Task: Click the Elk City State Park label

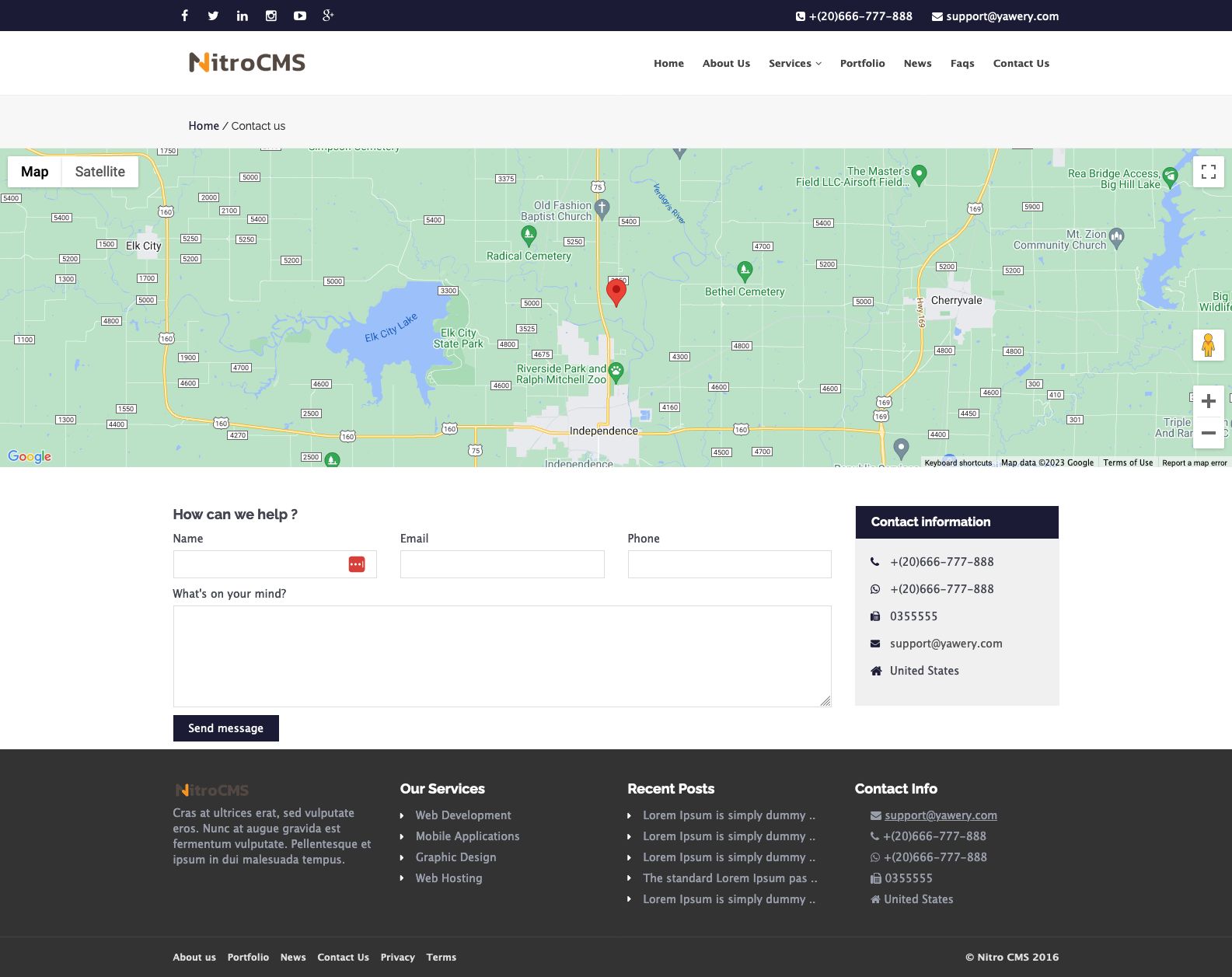Action: (459, 338)
